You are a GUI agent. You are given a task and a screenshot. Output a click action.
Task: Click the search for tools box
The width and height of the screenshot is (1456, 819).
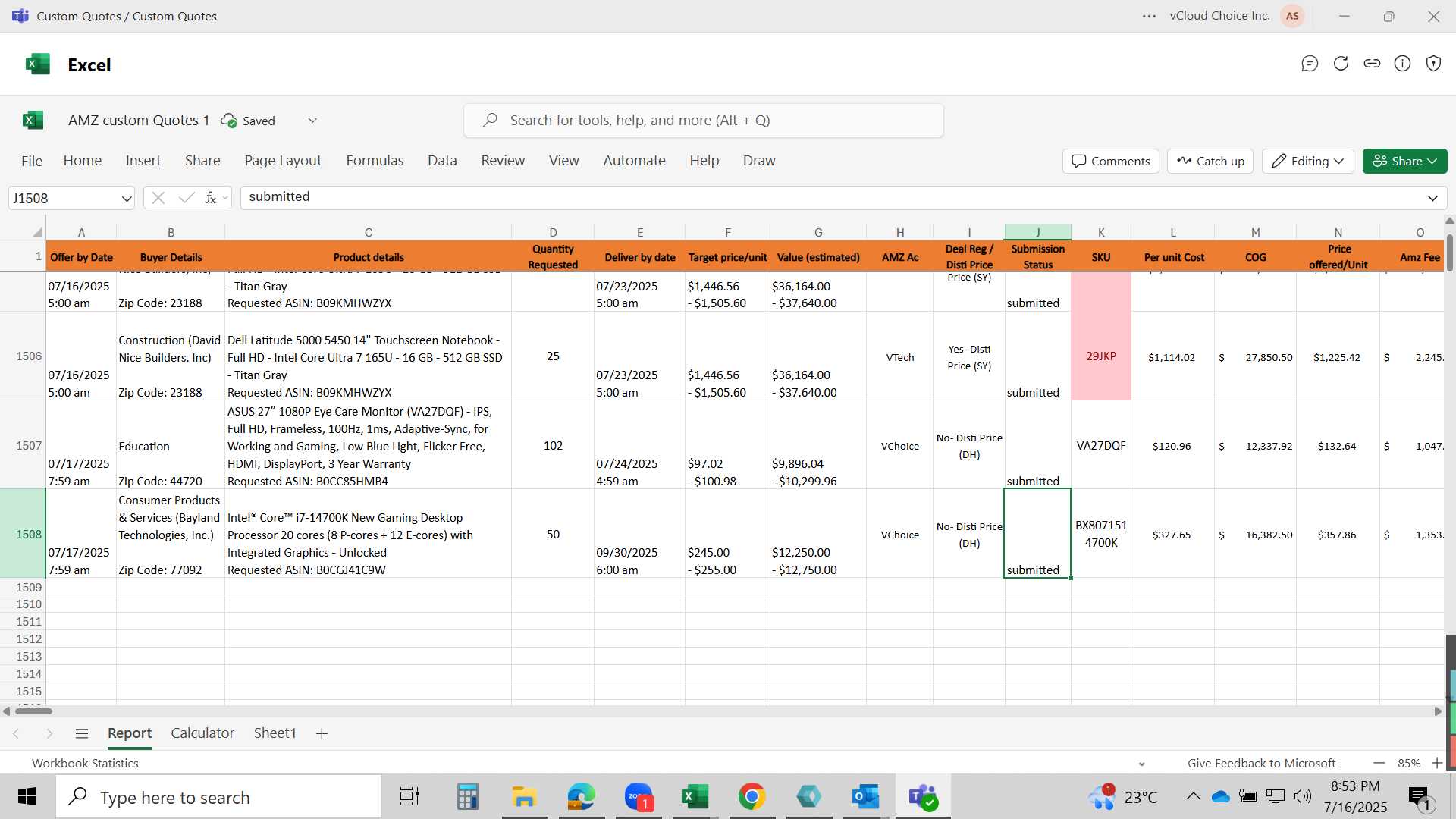[704, 121]
